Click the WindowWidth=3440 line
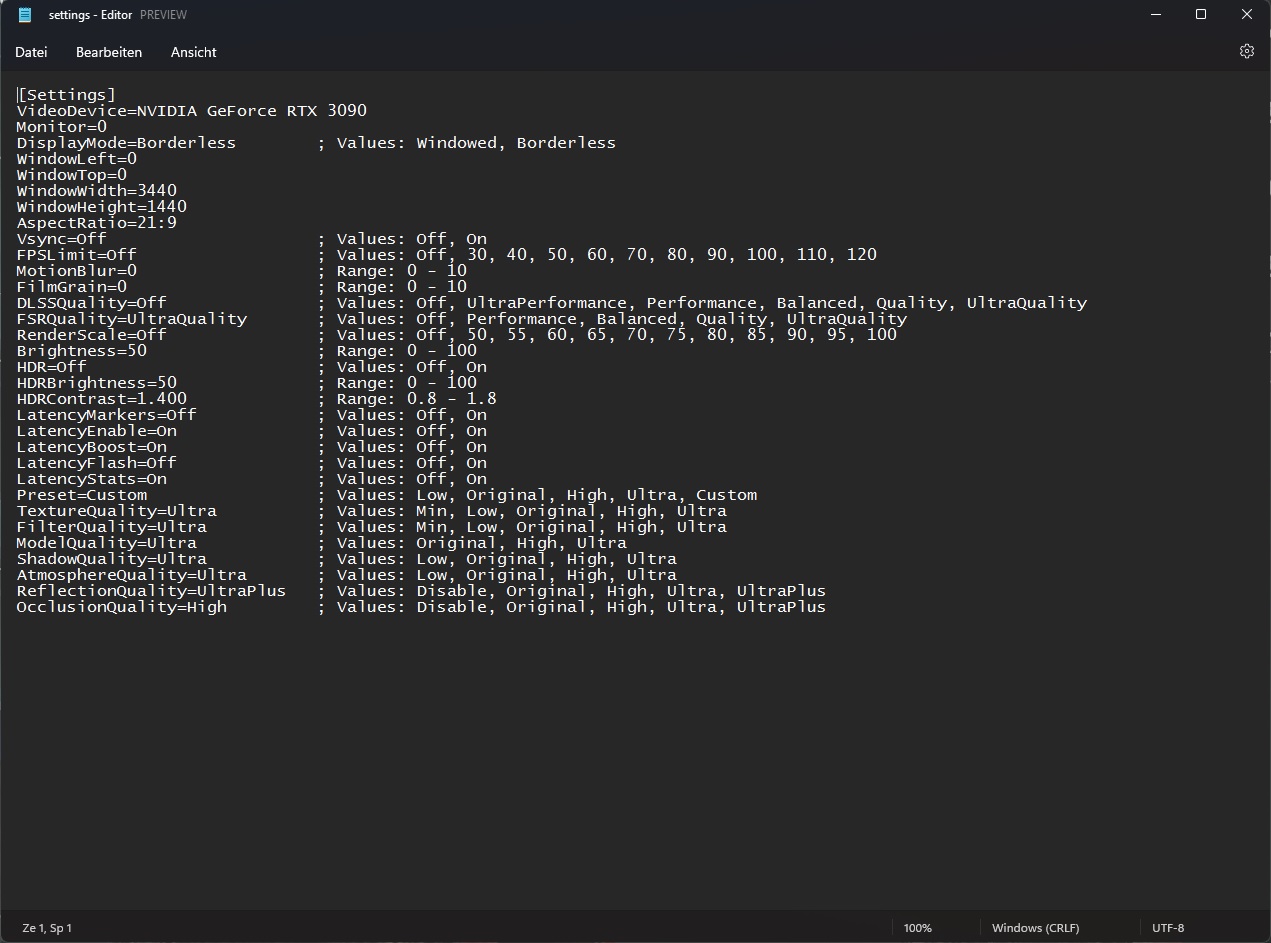Screen dimensions: 1271x943 click(x=97, y=191)
